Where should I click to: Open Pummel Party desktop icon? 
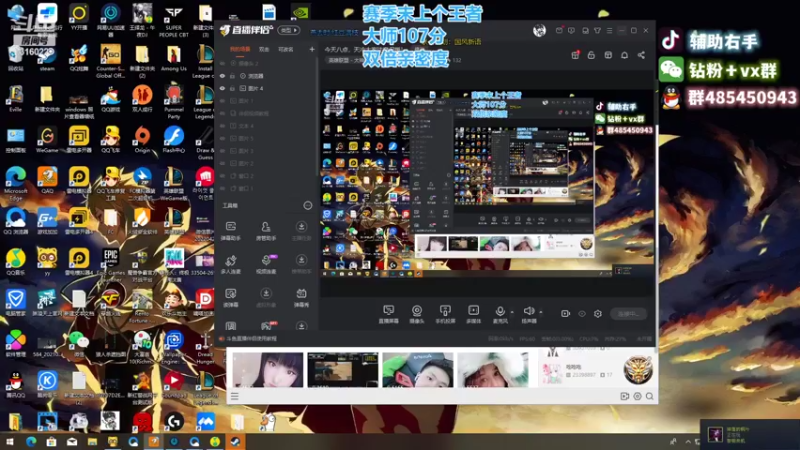click(x=174, y=102)
